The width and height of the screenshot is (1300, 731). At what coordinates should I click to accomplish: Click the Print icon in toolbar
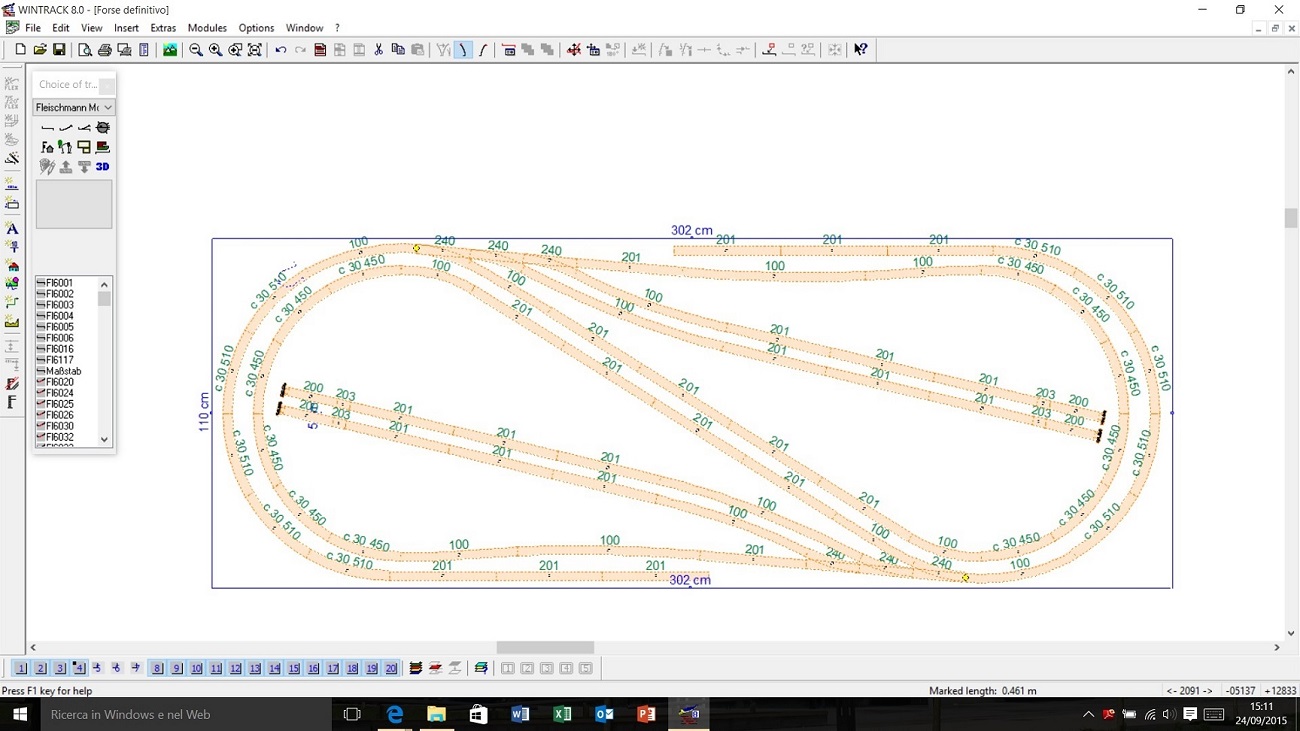click(105, 50)
